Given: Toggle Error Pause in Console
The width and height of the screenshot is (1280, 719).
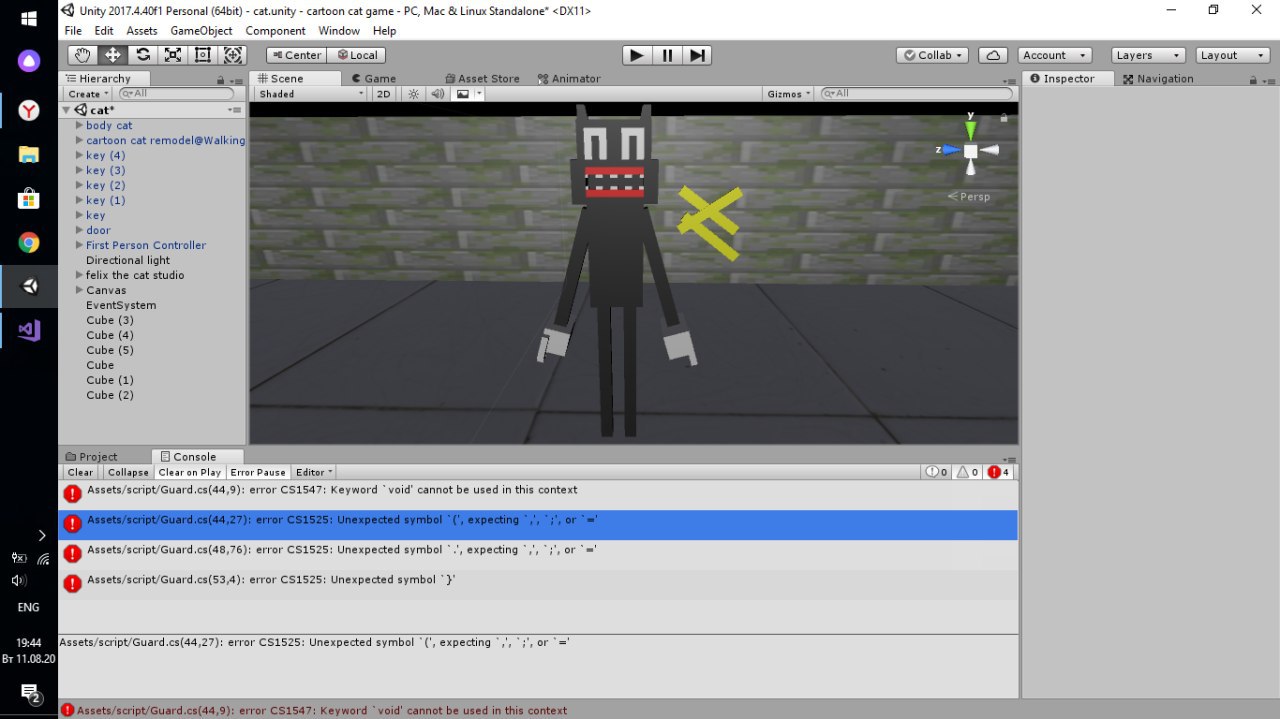Looking at the screenshot, I should tap(258, 472).
